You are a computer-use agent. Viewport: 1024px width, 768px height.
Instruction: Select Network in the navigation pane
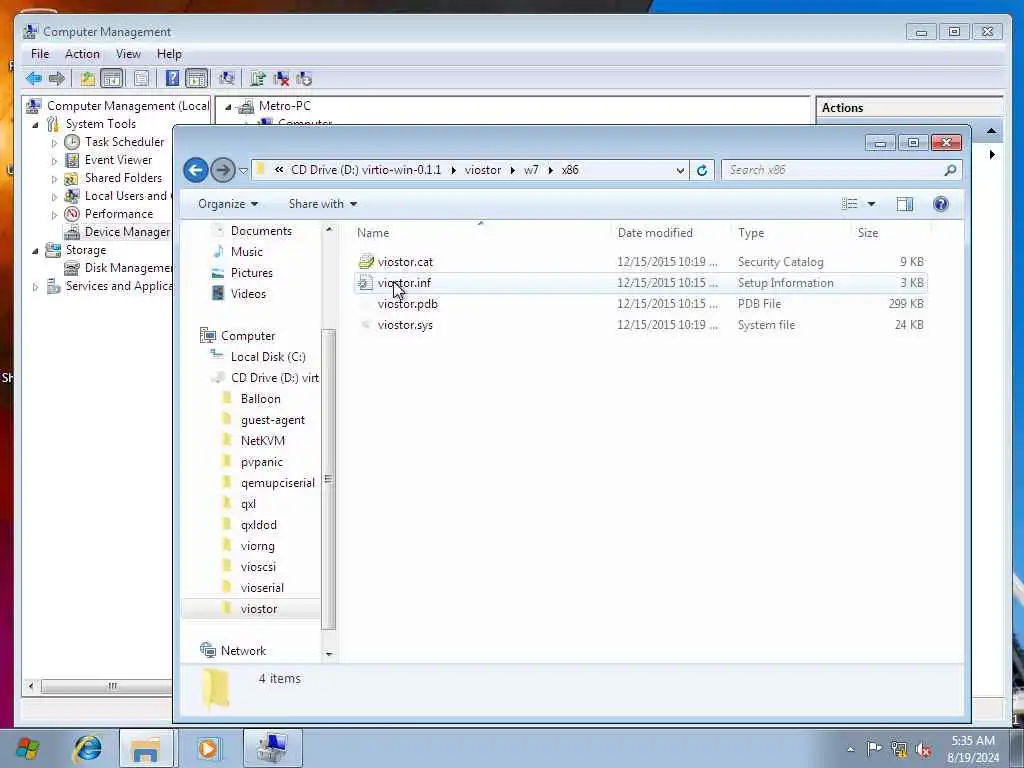point(243,651)
